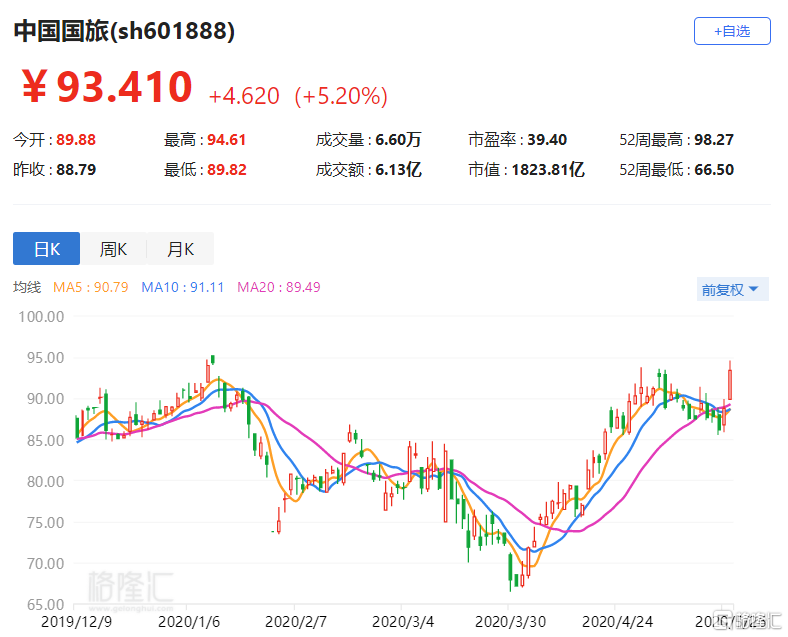Select the 2020/3/30 date label
This screenshot has height=637, width=788.
(x=510, y=622)
